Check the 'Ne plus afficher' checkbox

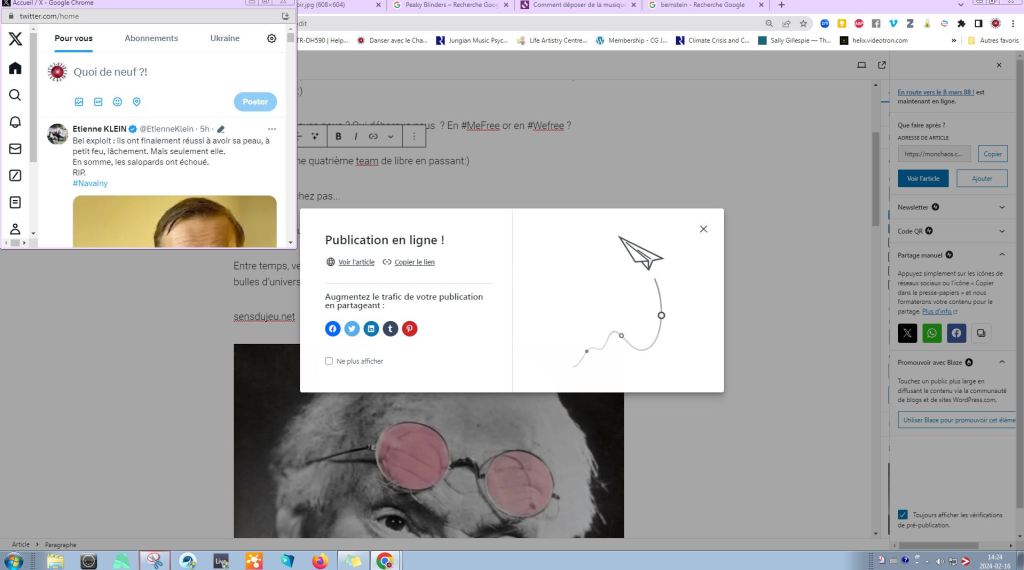(x=329, y=361)
